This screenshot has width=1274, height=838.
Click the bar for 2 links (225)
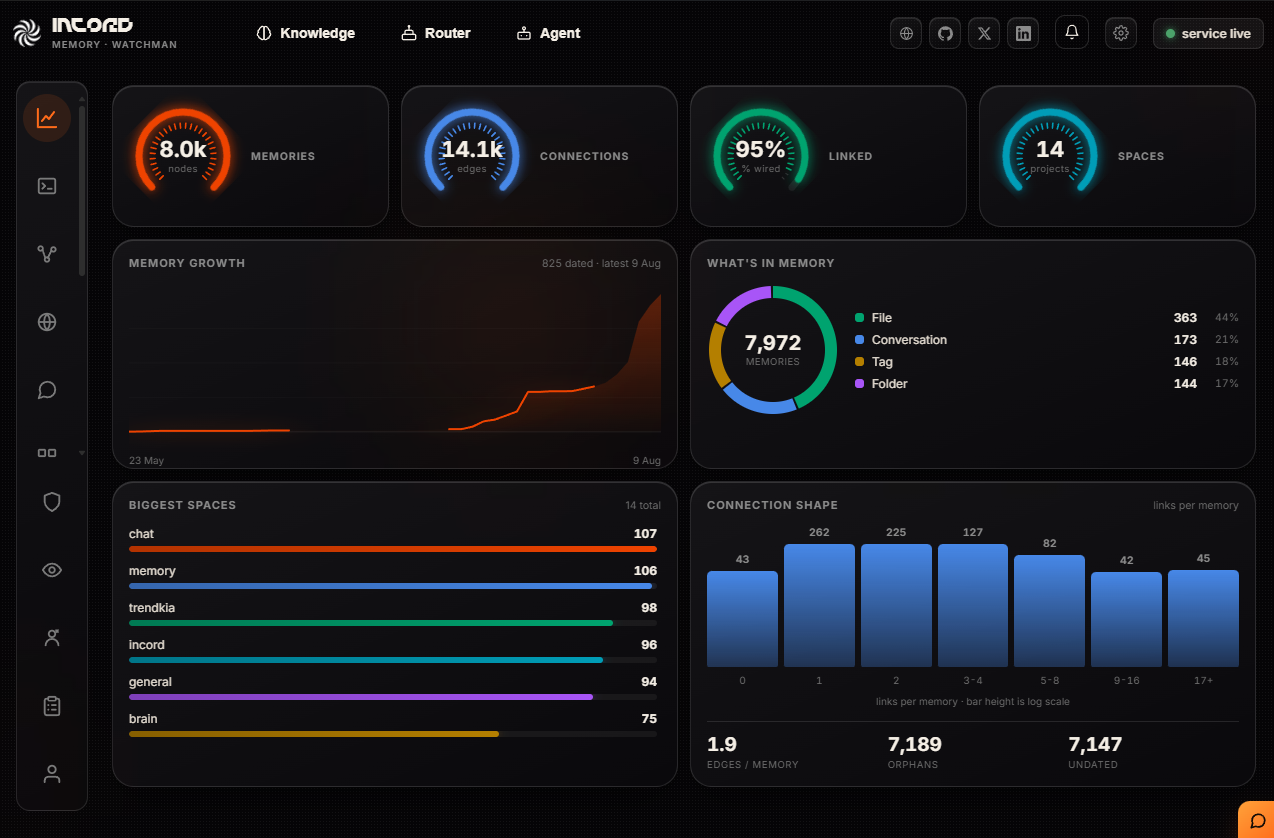coord(896,605)
